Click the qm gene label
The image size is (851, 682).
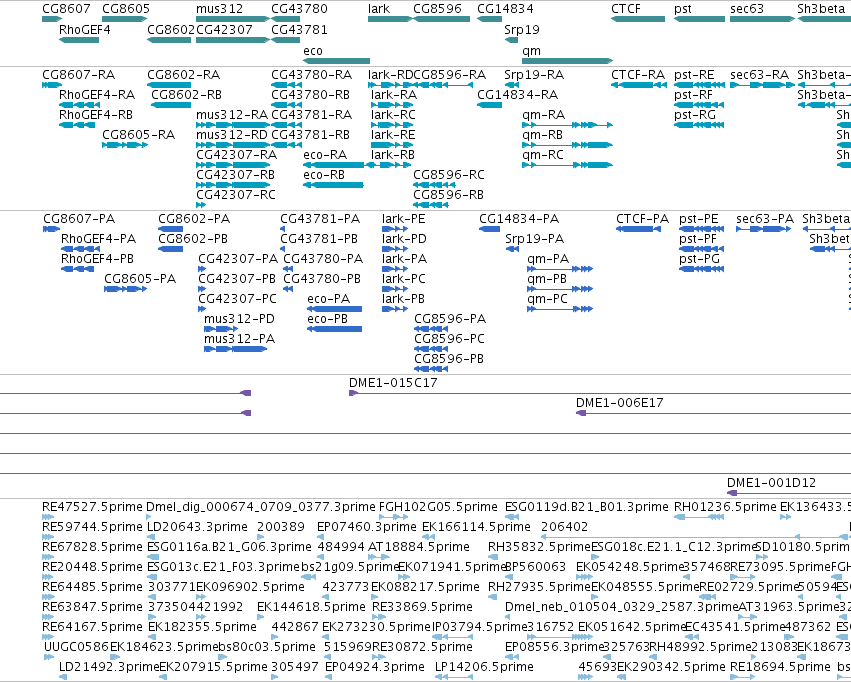click(531, 50)
